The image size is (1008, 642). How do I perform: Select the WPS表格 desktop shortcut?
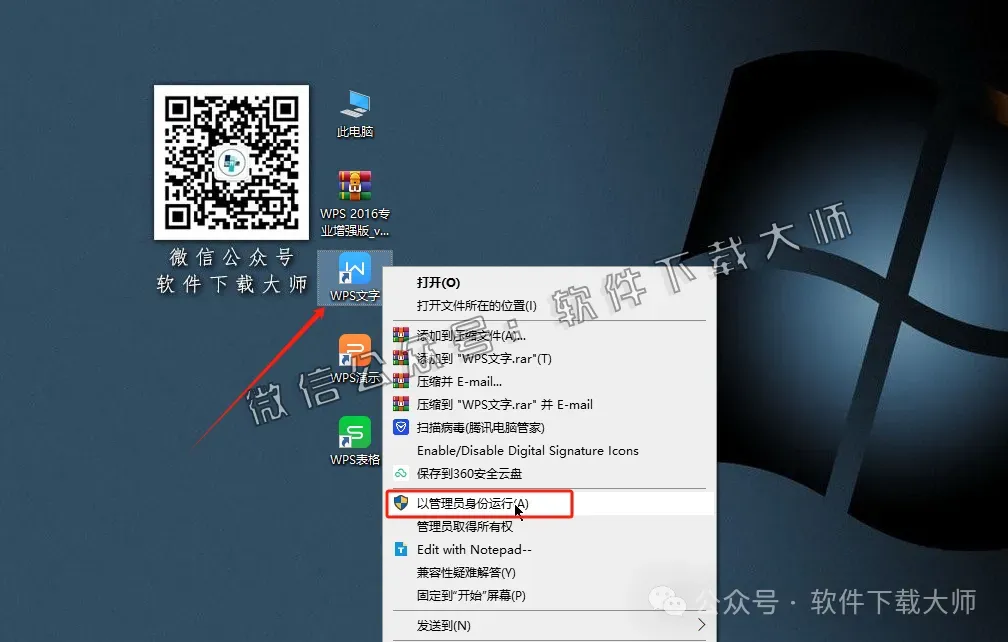tap(355, 441)
